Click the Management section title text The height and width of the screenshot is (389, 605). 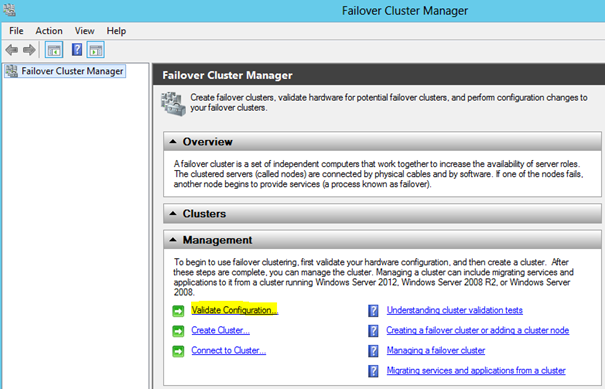coord(217,240)
